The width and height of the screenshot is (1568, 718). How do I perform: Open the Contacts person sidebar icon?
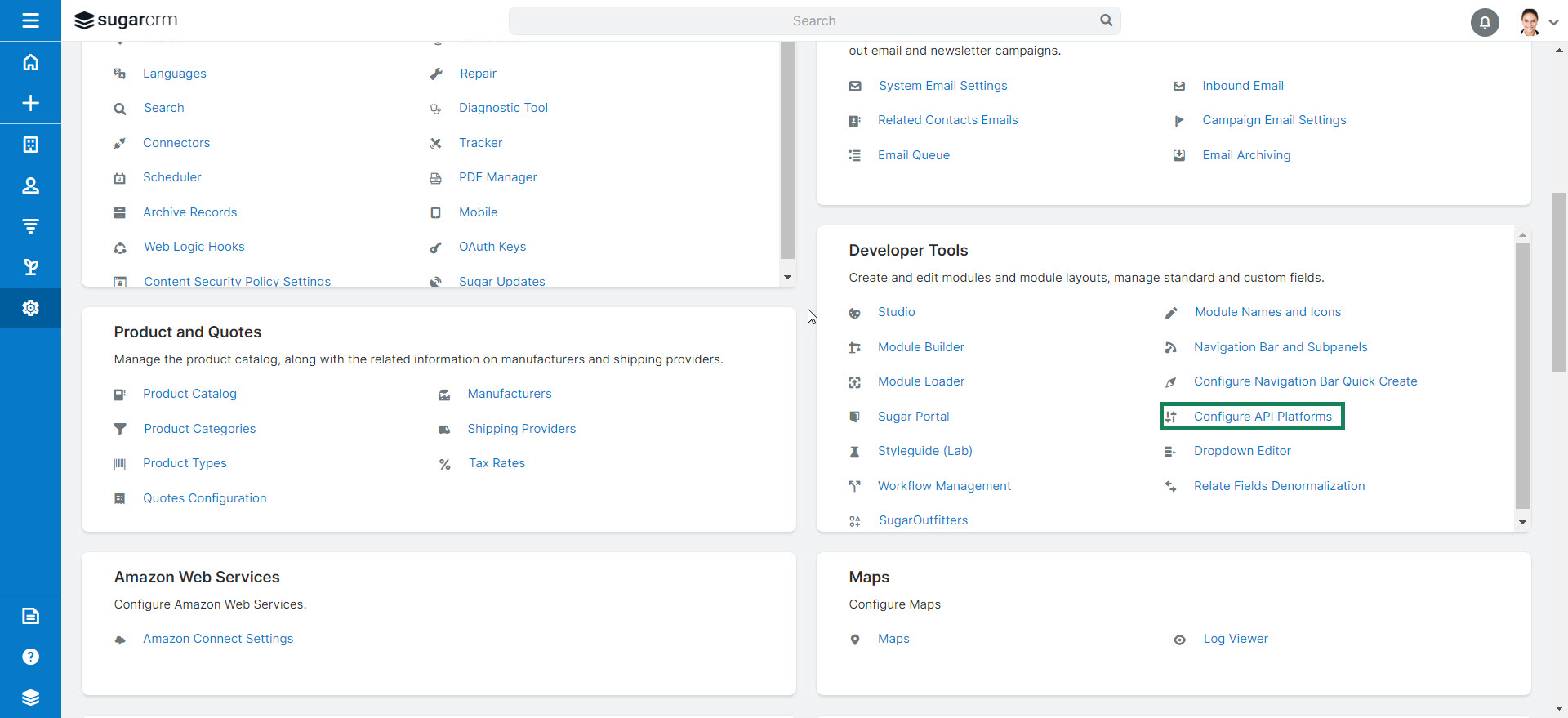[x=30, y=185]
